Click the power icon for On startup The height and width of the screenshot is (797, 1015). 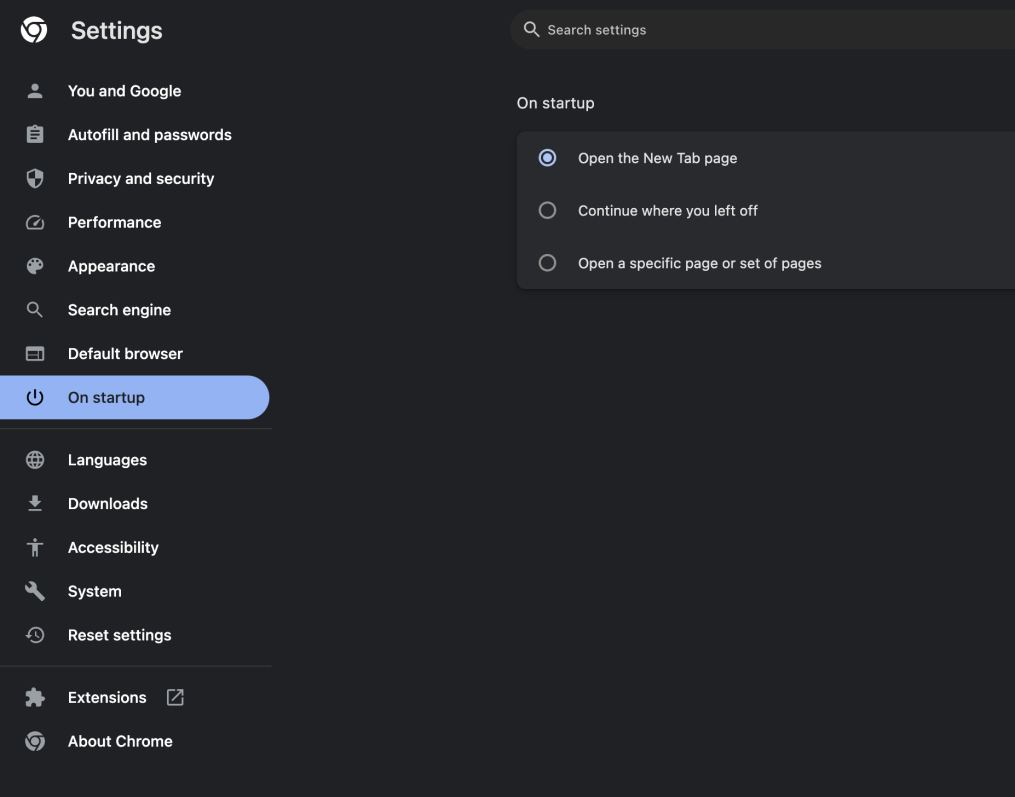35,398
